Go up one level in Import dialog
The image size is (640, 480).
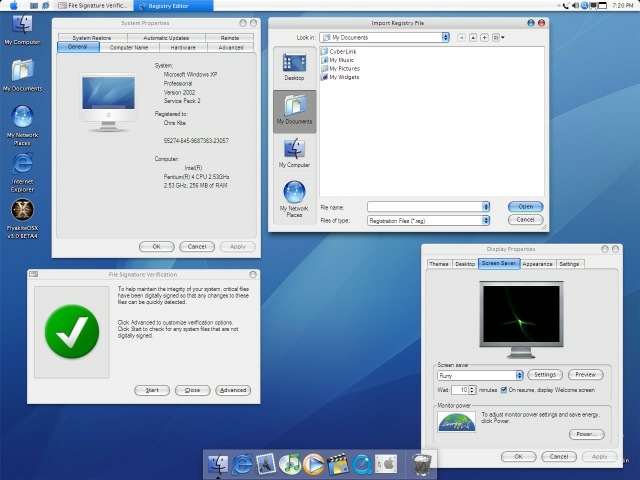[473, 38]
